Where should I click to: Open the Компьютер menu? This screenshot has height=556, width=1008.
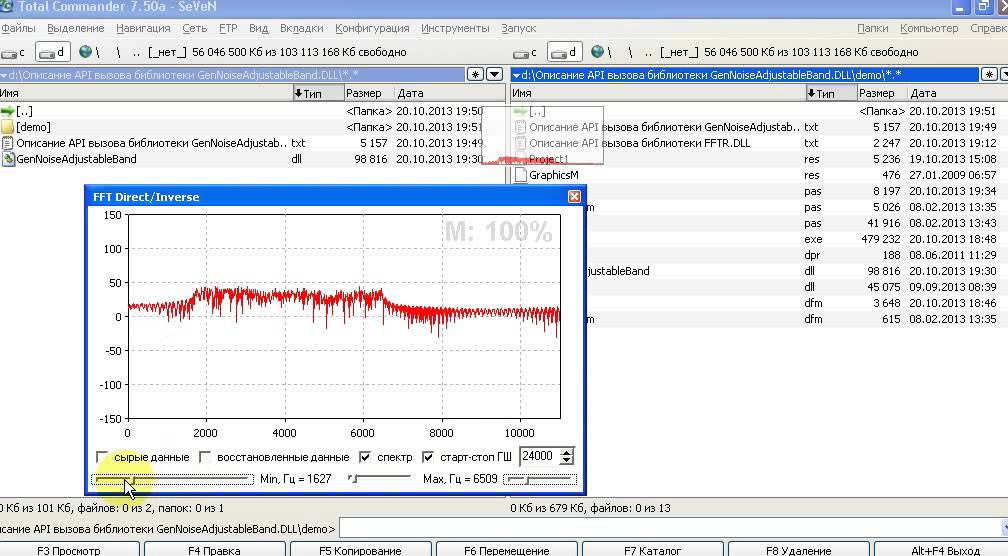pyautogui.click(x=929, y=28)
